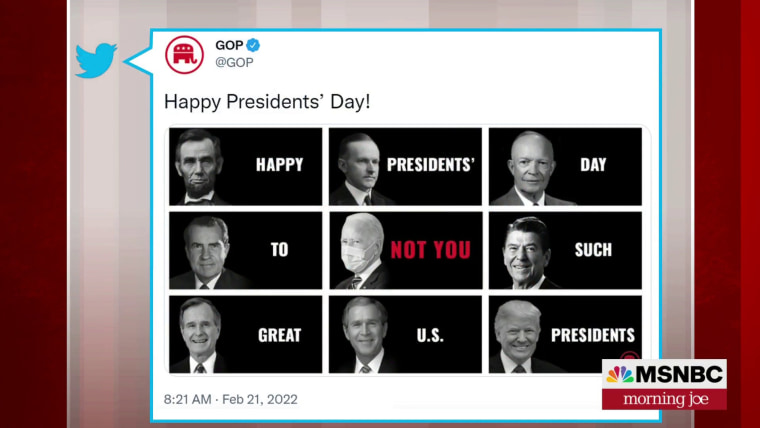
Task: Click the 8:21 AM timestamp
Action: tap(187, 399)
